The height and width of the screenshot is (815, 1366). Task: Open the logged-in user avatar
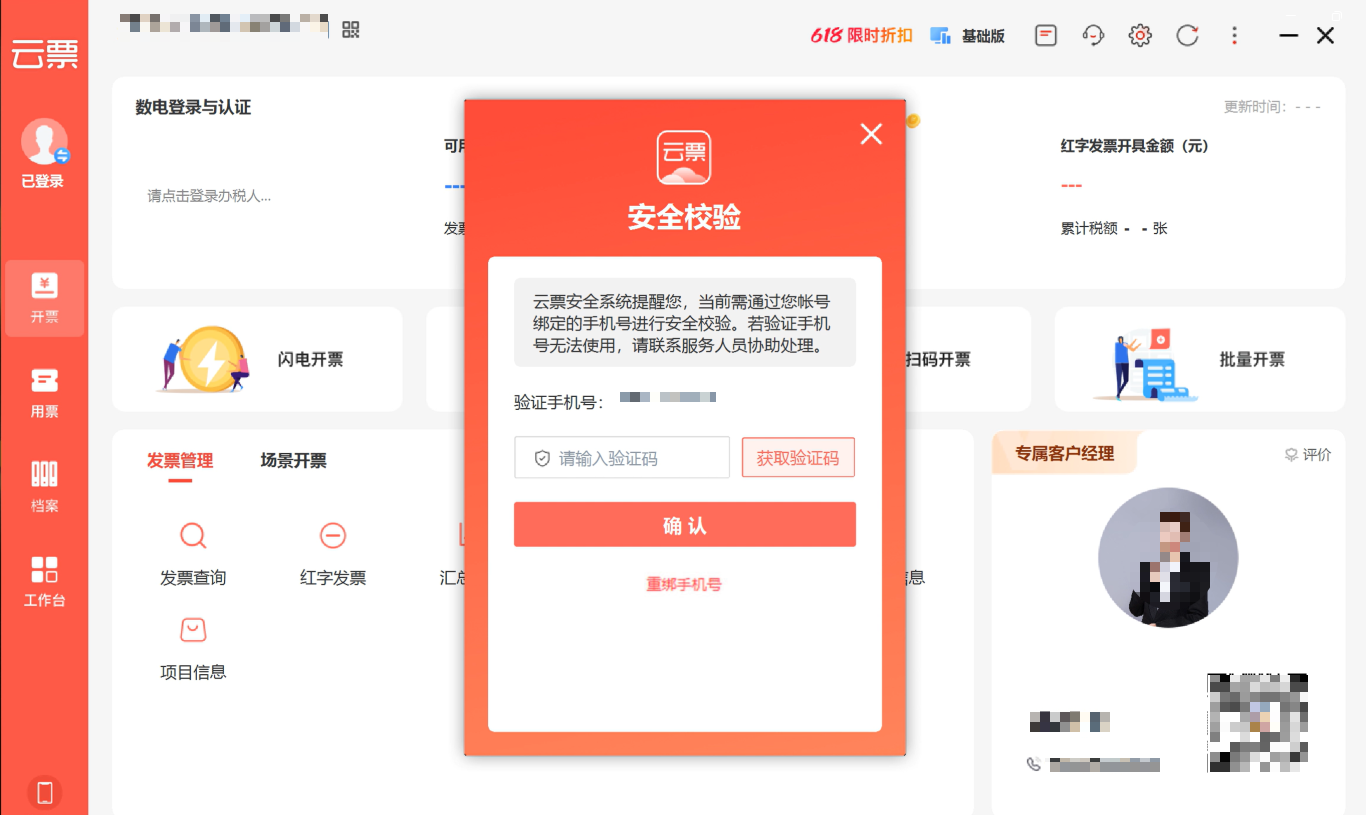pyautogui.click(x=44, y=142)
